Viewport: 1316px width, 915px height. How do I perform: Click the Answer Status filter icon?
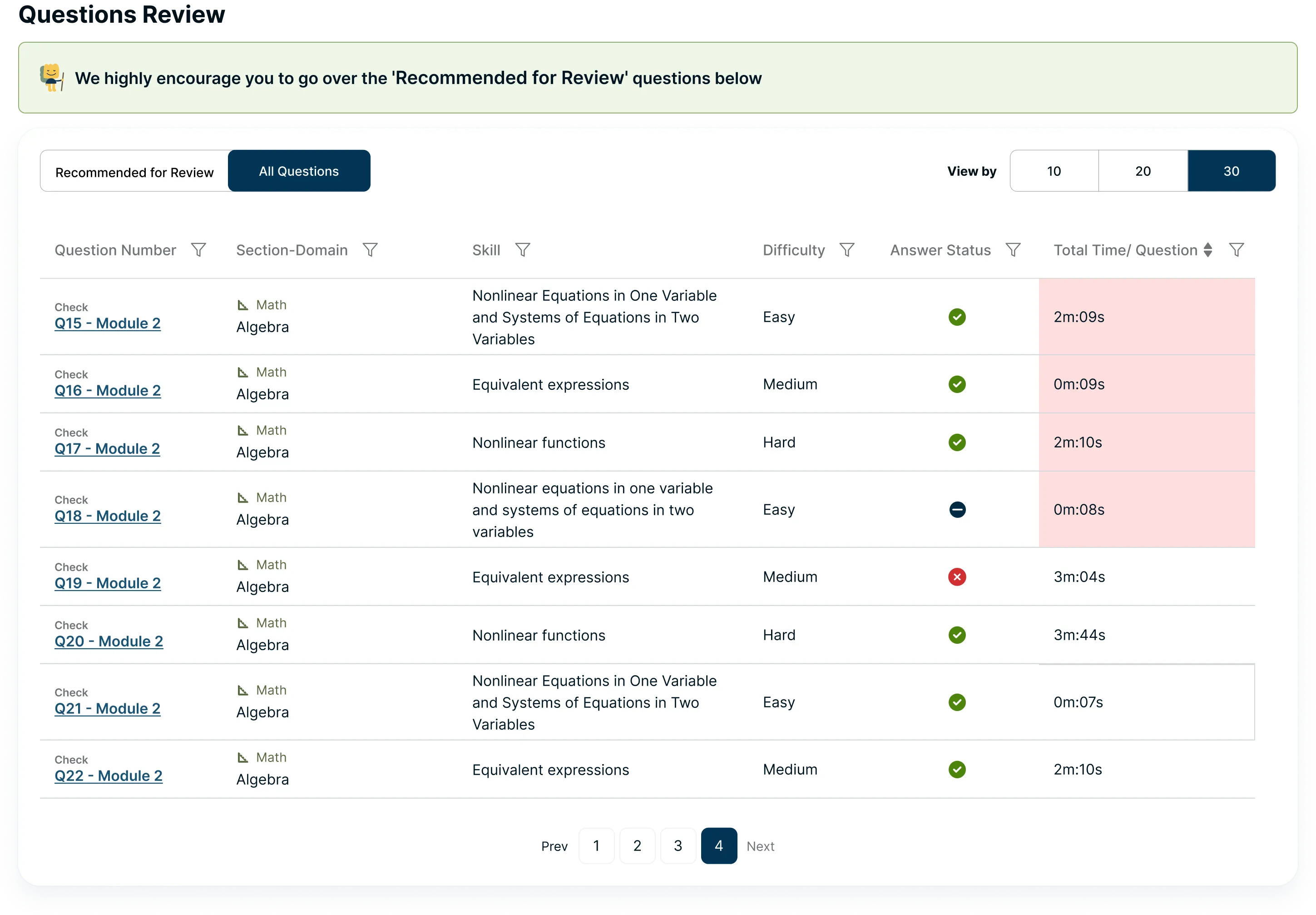tap(1013, 250)
